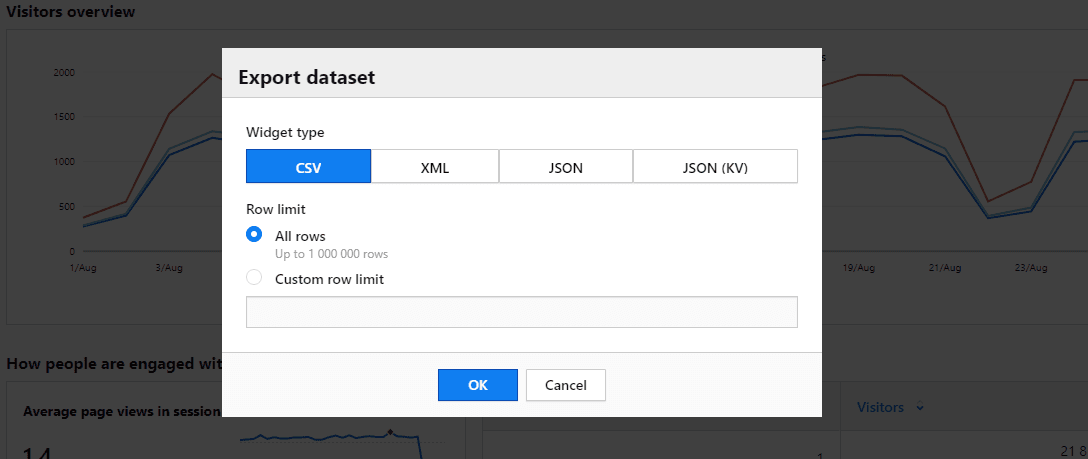Click the 19/Aug label on the chart axis

pyautogui.click(x=859, y=268)
